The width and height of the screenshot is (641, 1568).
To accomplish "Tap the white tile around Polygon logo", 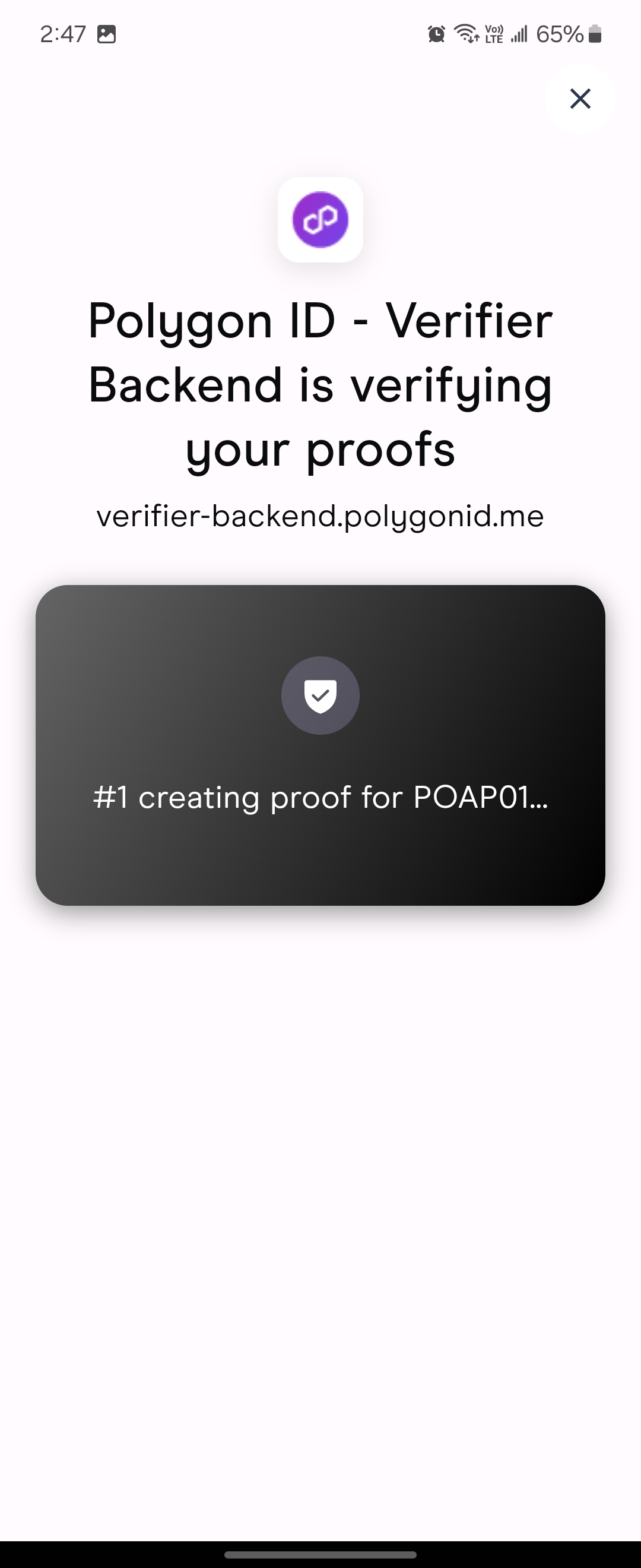I will pos(320,220).
